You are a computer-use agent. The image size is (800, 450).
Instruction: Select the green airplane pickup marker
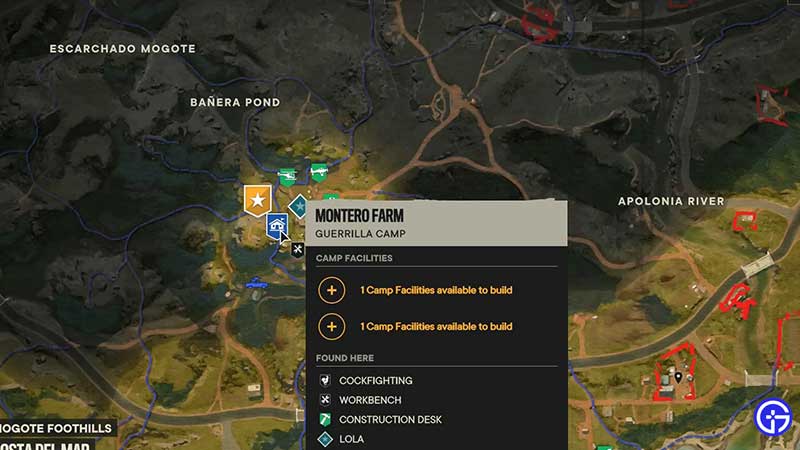pos(319,172)
